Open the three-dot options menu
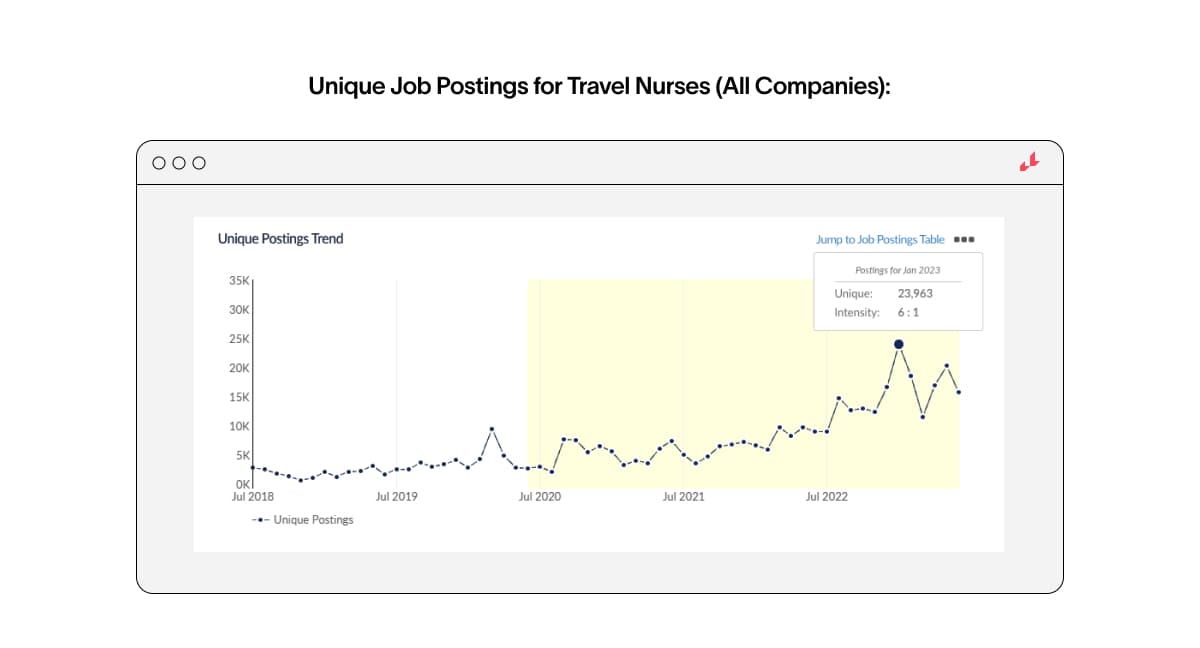 (964, 240)
